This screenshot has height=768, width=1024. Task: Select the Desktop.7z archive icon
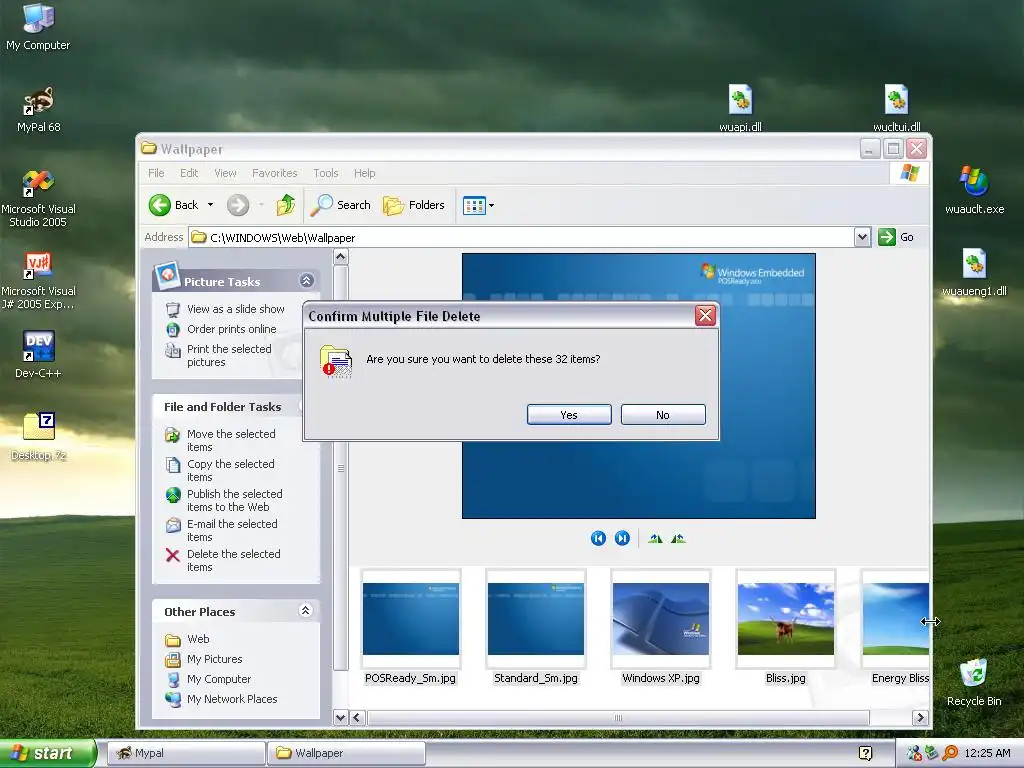pos(39,436)
